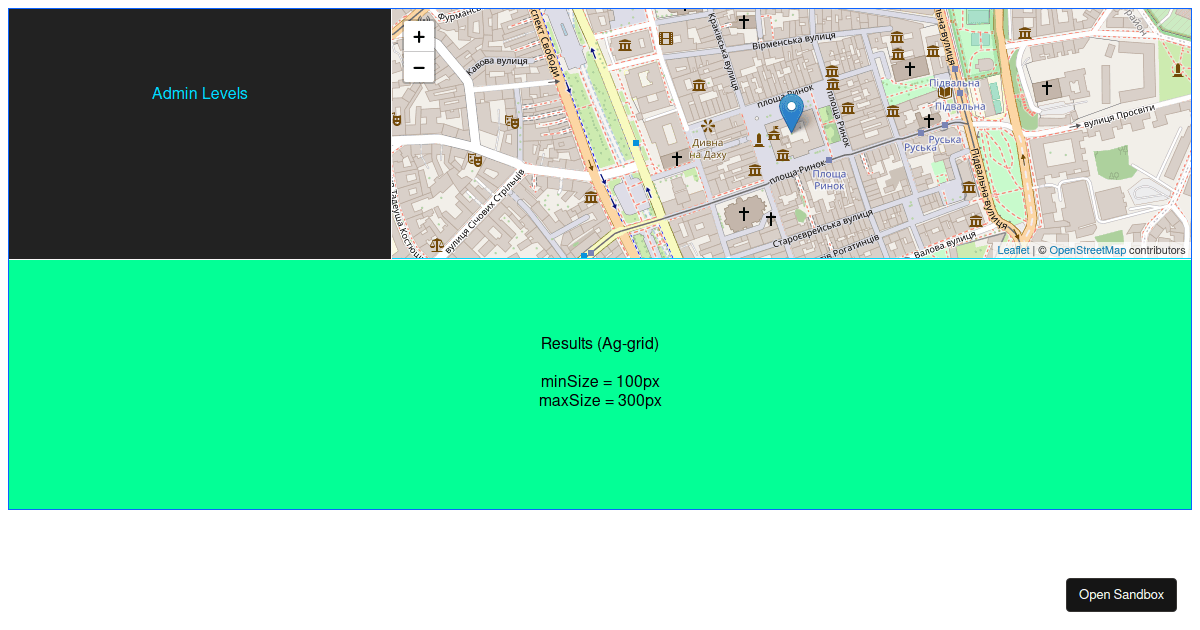Click the Площа Ринок place label

click(x=829, y=179)
